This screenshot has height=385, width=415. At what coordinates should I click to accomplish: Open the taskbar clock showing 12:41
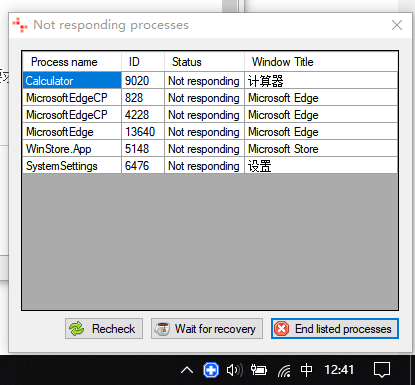(339, 370)
